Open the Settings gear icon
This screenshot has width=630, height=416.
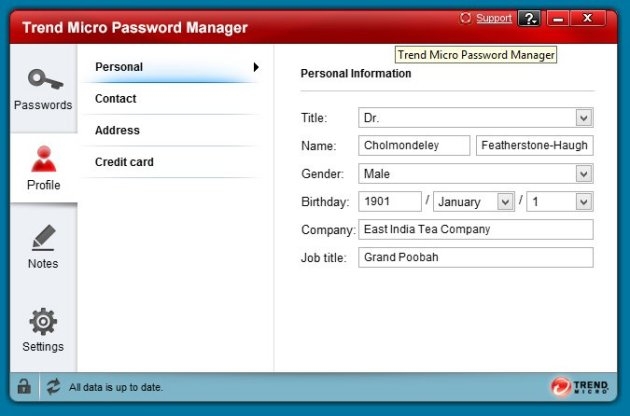click(x=43, y=322)
